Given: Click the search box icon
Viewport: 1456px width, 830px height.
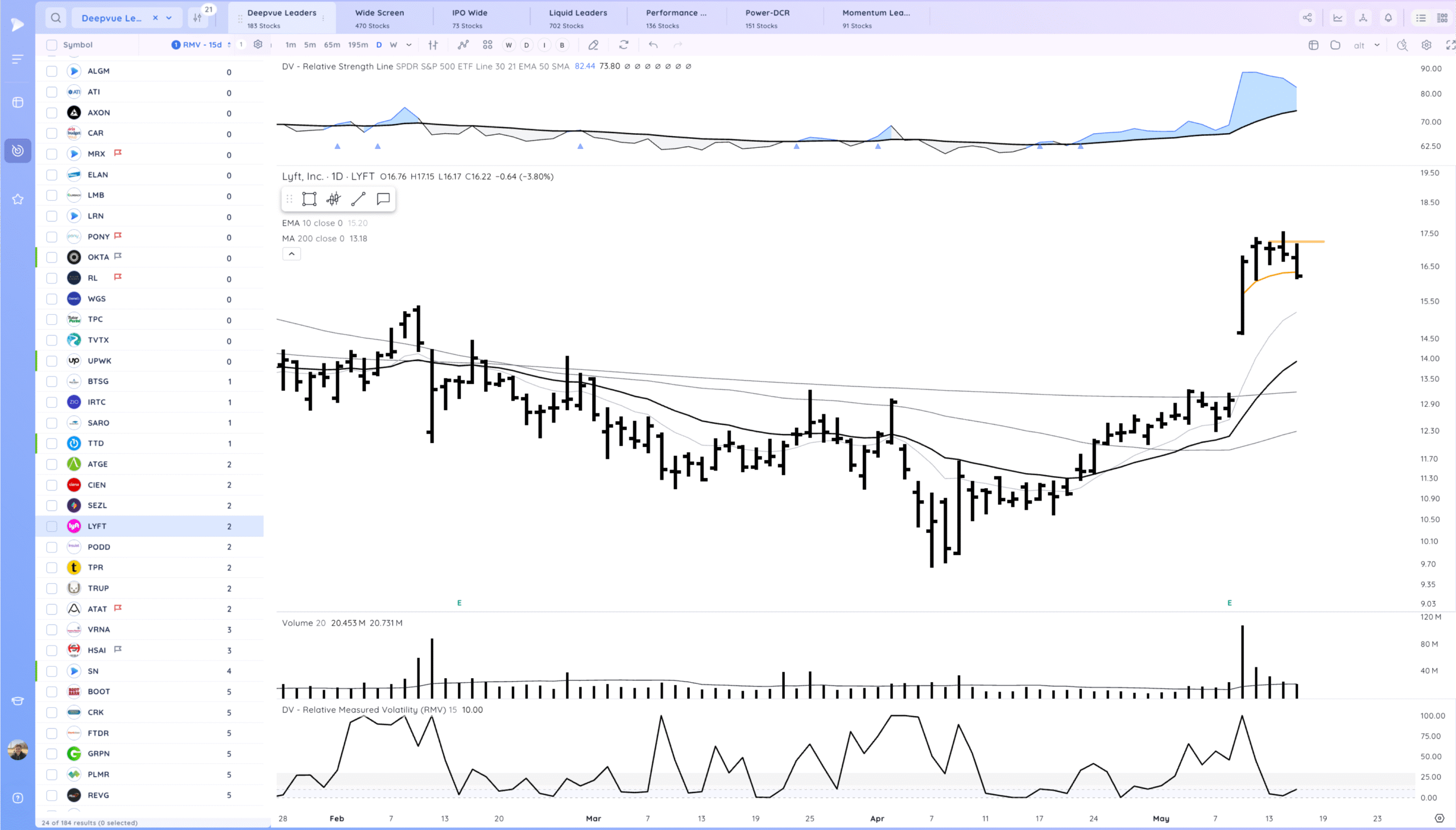Looking at the screenshot, I should coord(56,18).
